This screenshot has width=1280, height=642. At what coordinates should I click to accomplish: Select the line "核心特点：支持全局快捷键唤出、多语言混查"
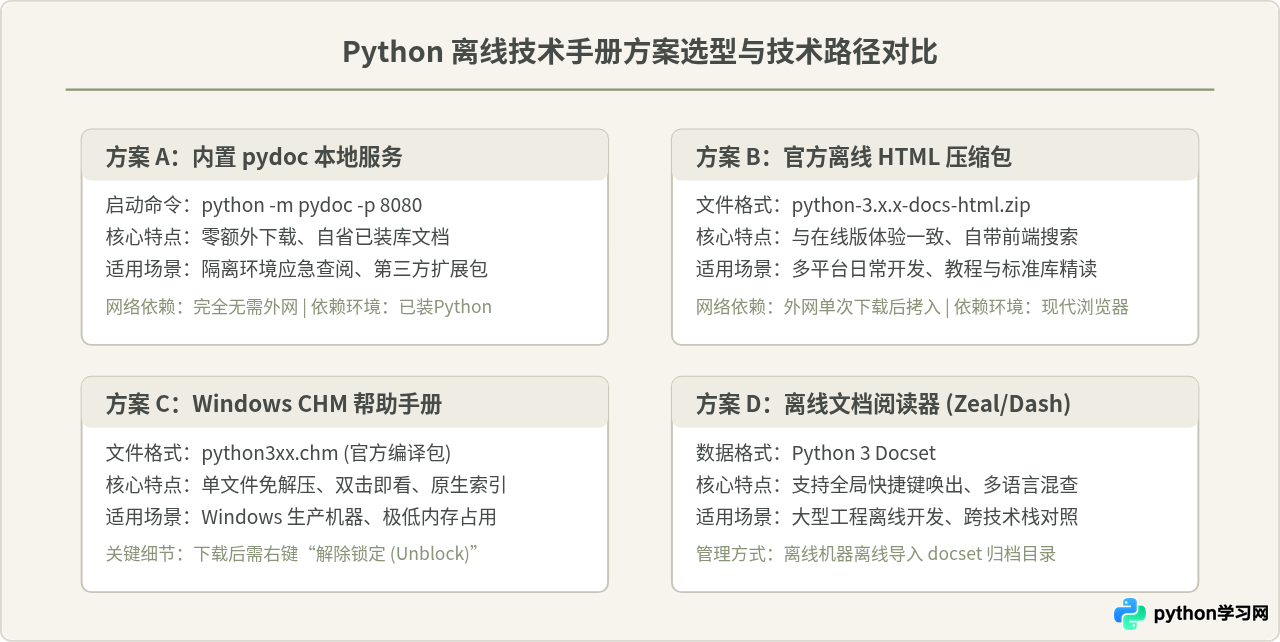[x=887, y=485]
